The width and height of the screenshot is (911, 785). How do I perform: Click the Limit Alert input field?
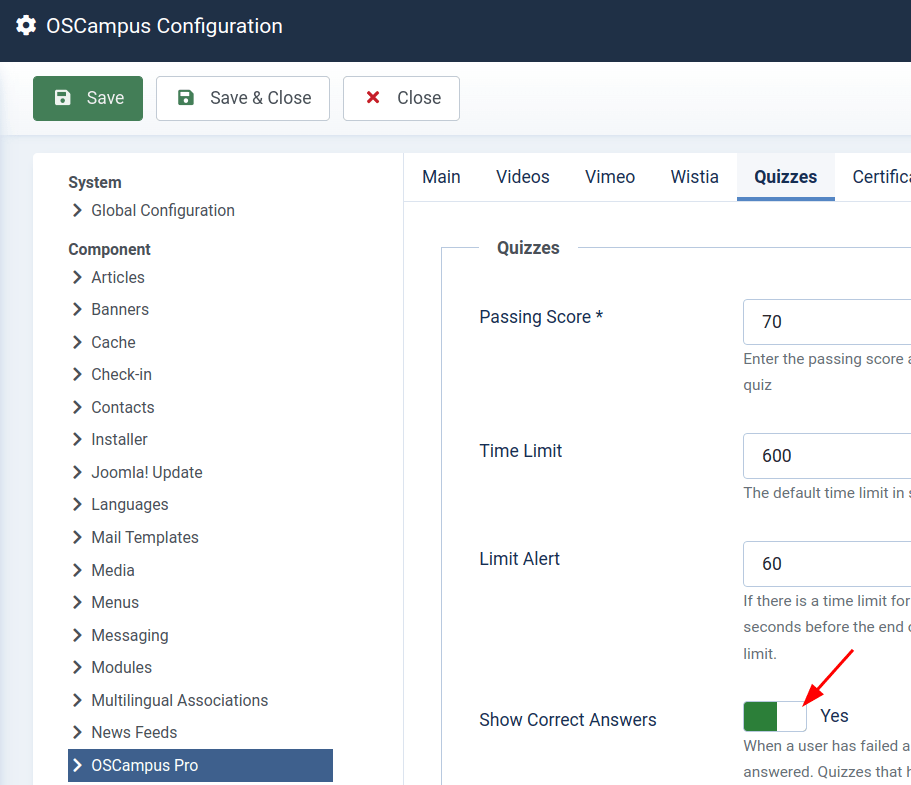click(827, 564)
